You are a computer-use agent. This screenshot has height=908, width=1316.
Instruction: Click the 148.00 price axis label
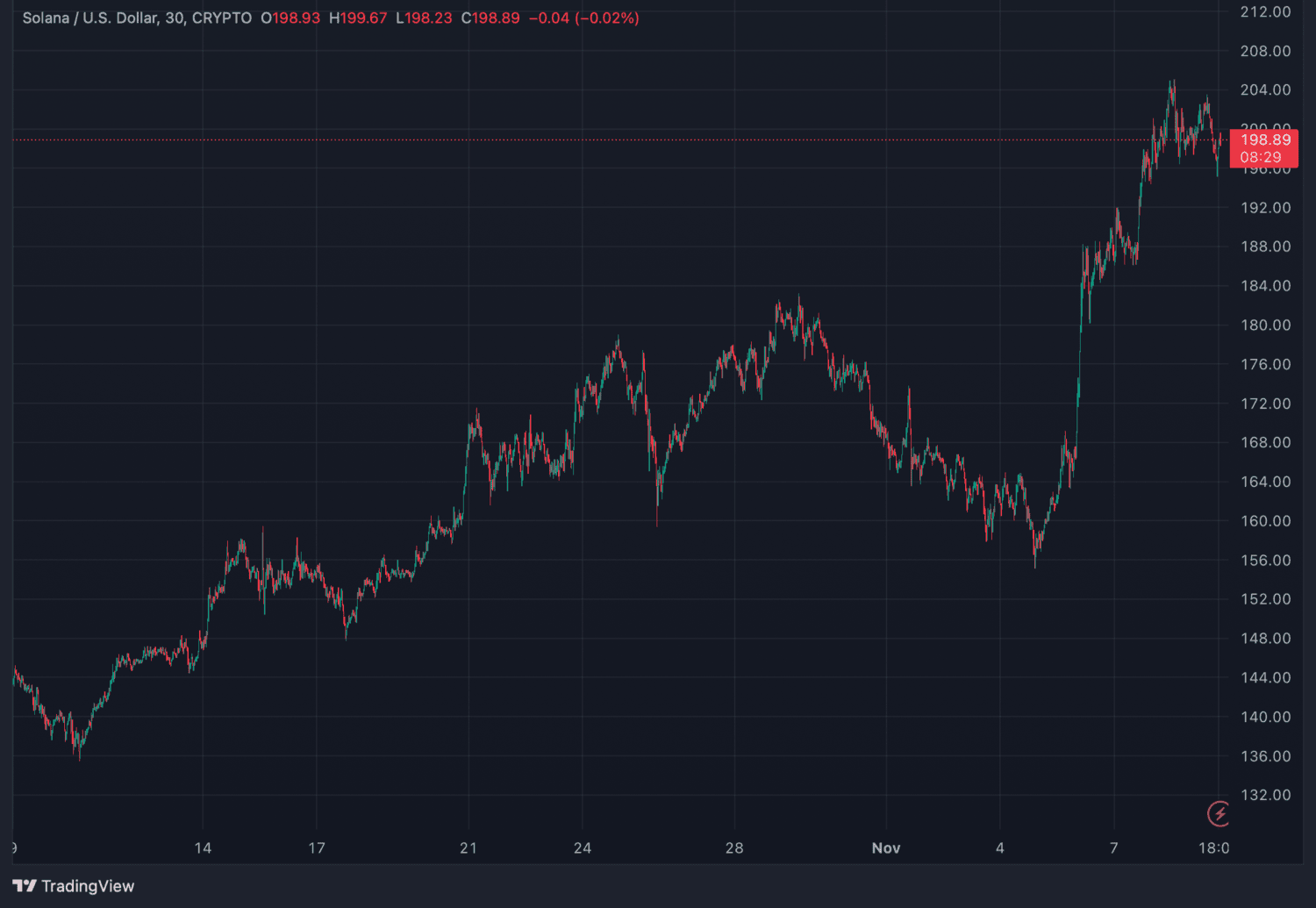click(1265, 638)
